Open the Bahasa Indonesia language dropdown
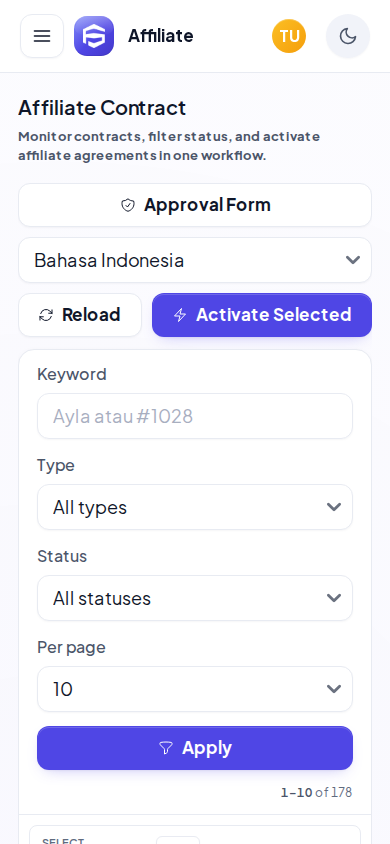390x844 pixels. pos(195,260)
